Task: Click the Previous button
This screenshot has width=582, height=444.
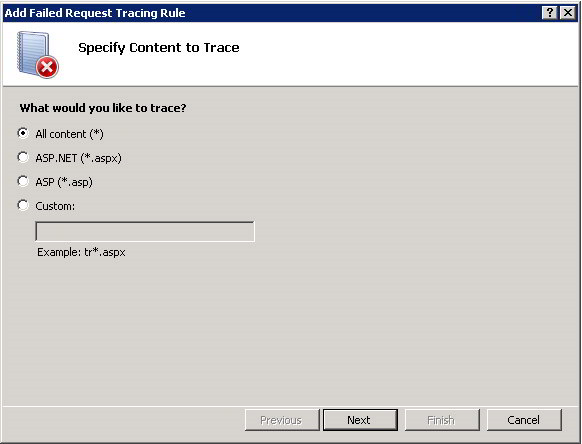Action: [x=282, y=420]
